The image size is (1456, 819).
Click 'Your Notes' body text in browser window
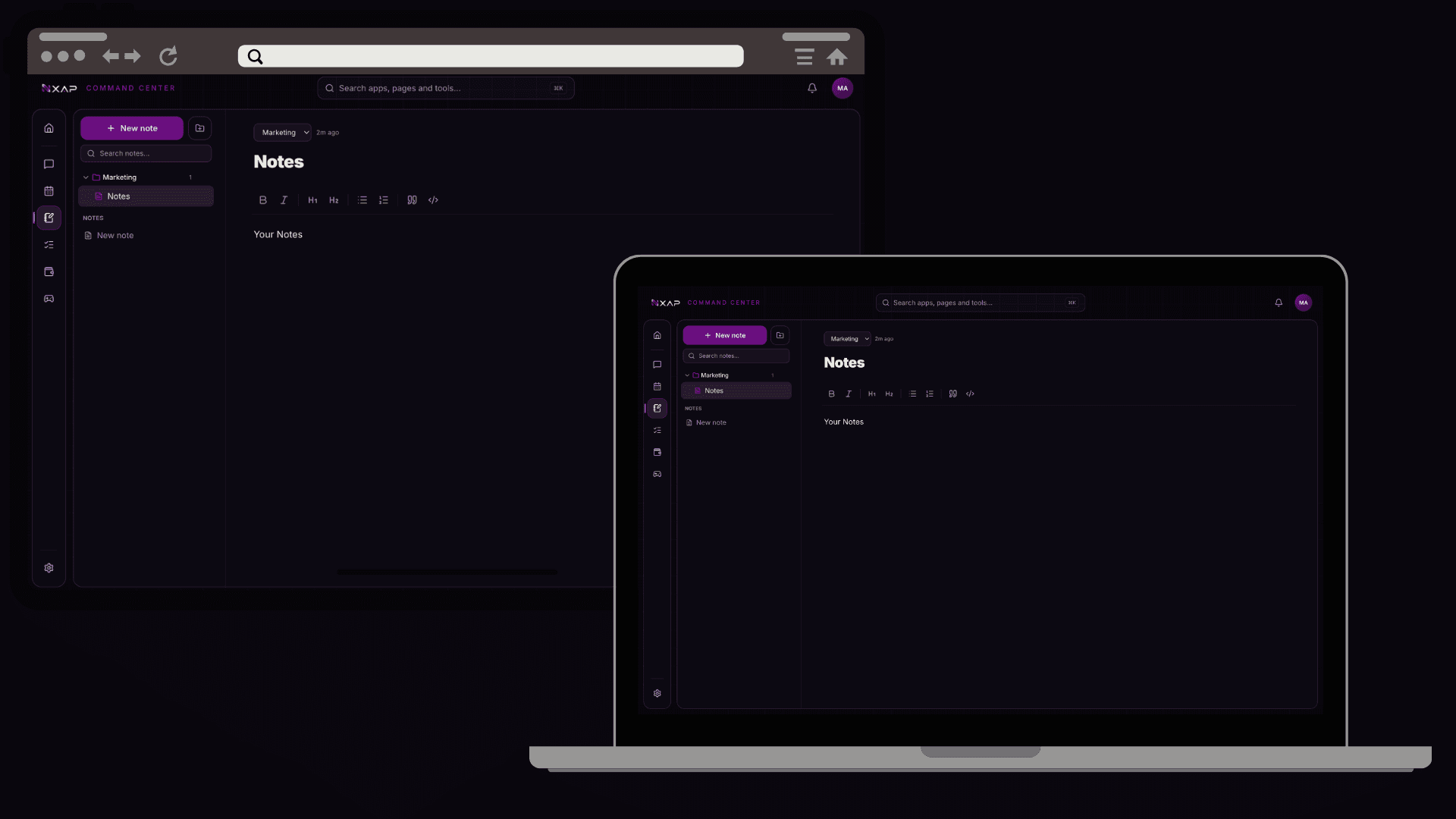tap(278, 234)
